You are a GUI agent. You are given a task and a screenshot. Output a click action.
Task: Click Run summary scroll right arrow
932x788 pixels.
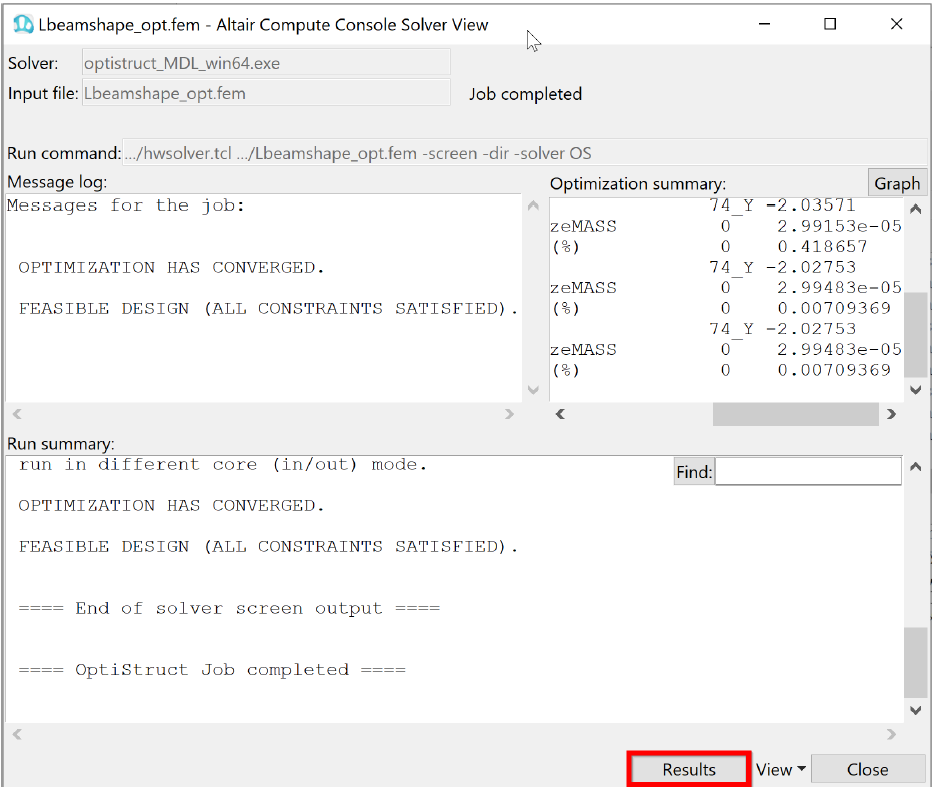point(890,735)
